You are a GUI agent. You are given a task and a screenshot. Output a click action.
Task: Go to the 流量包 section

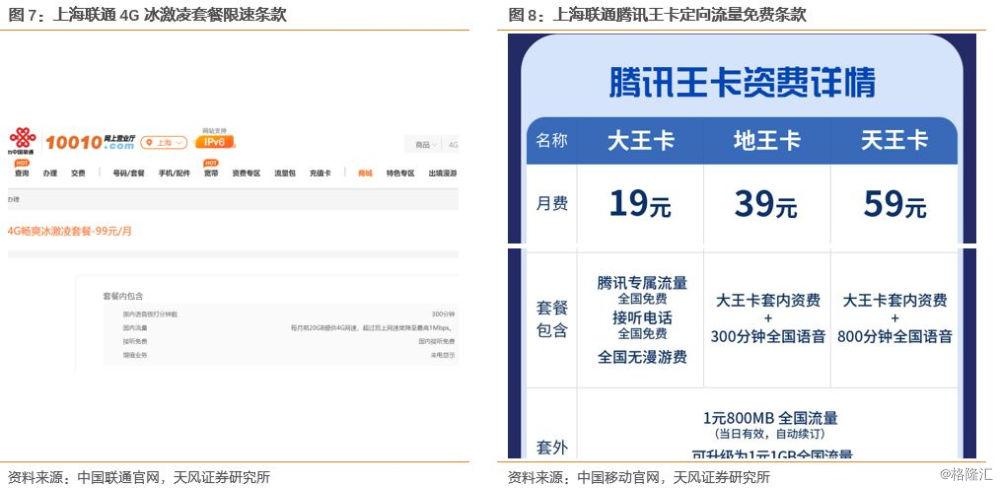coord(284,173)
